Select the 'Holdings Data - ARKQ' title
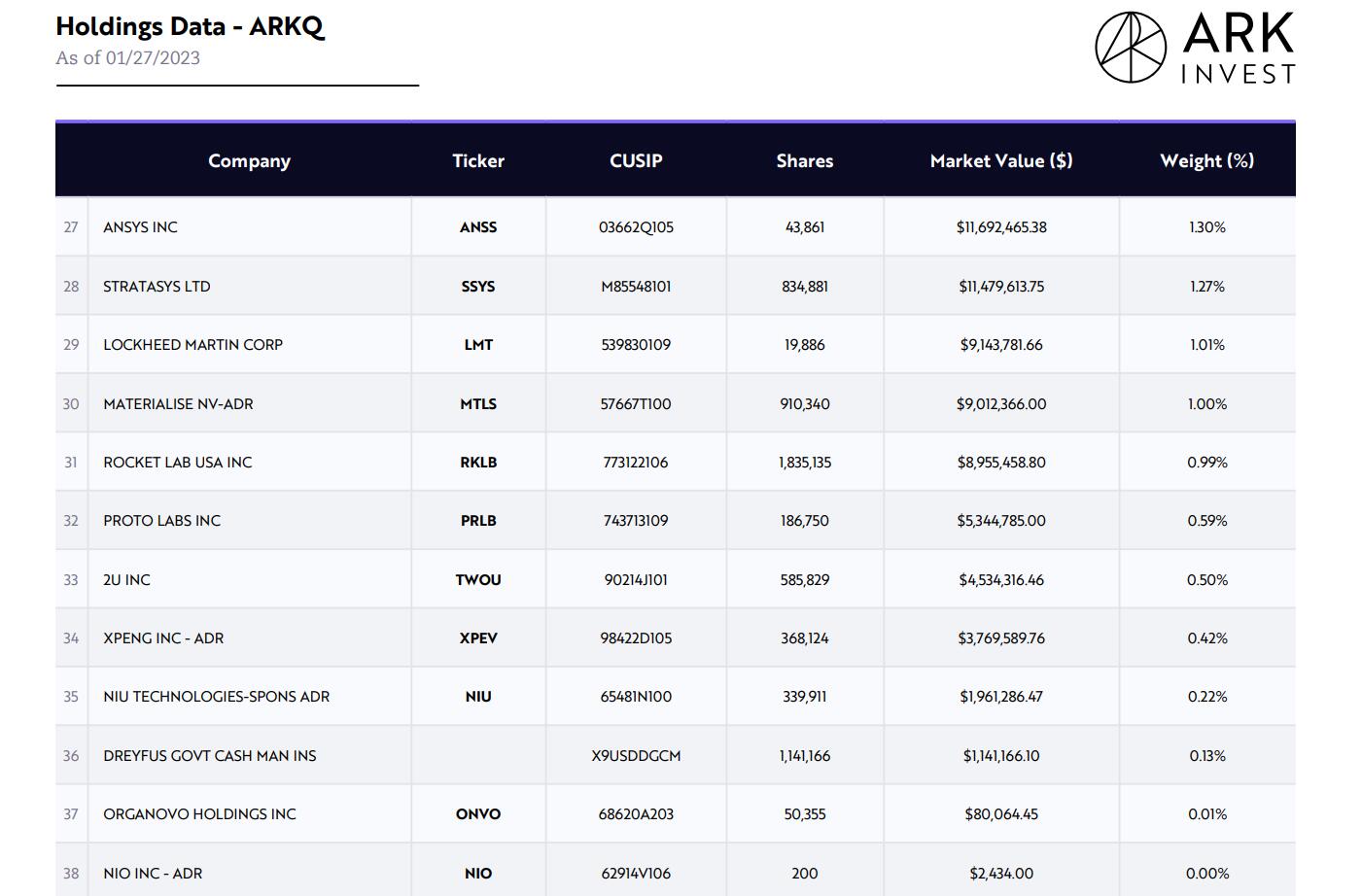Screen dimensions: 1362x896 192,26
